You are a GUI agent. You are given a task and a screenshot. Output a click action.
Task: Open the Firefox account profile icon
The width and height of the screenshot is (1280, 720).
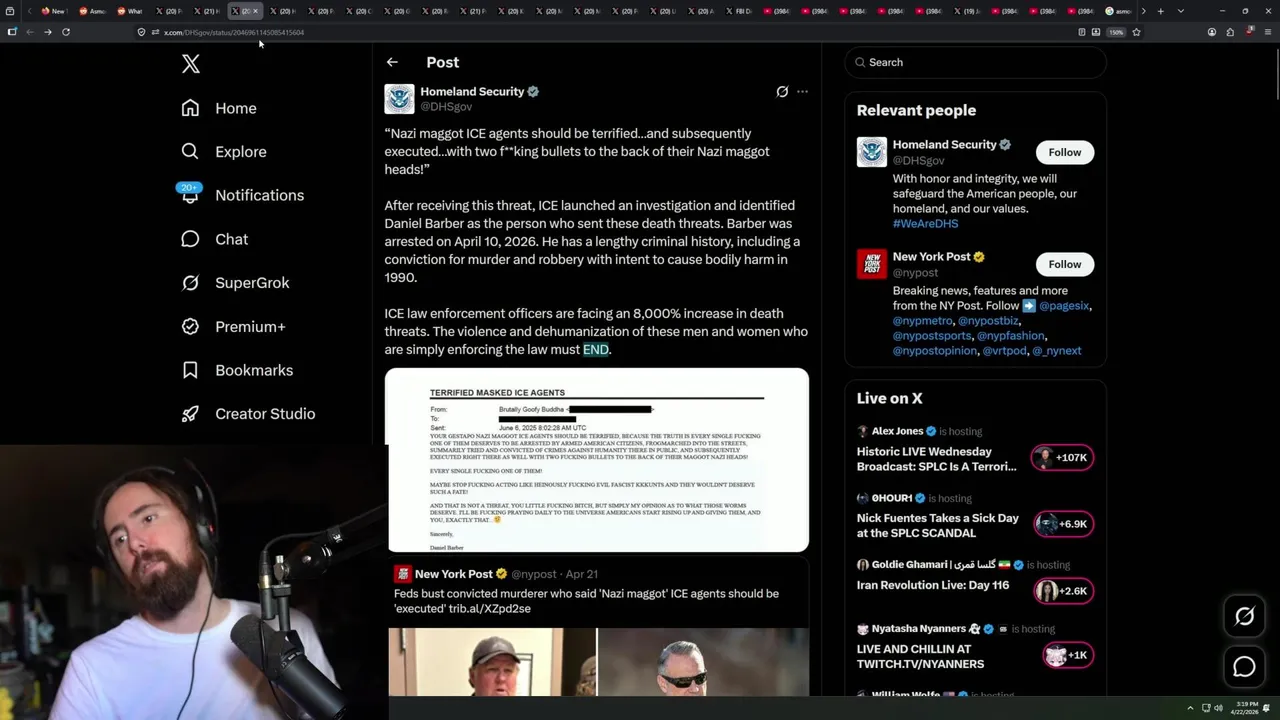tap(1212, 32)
